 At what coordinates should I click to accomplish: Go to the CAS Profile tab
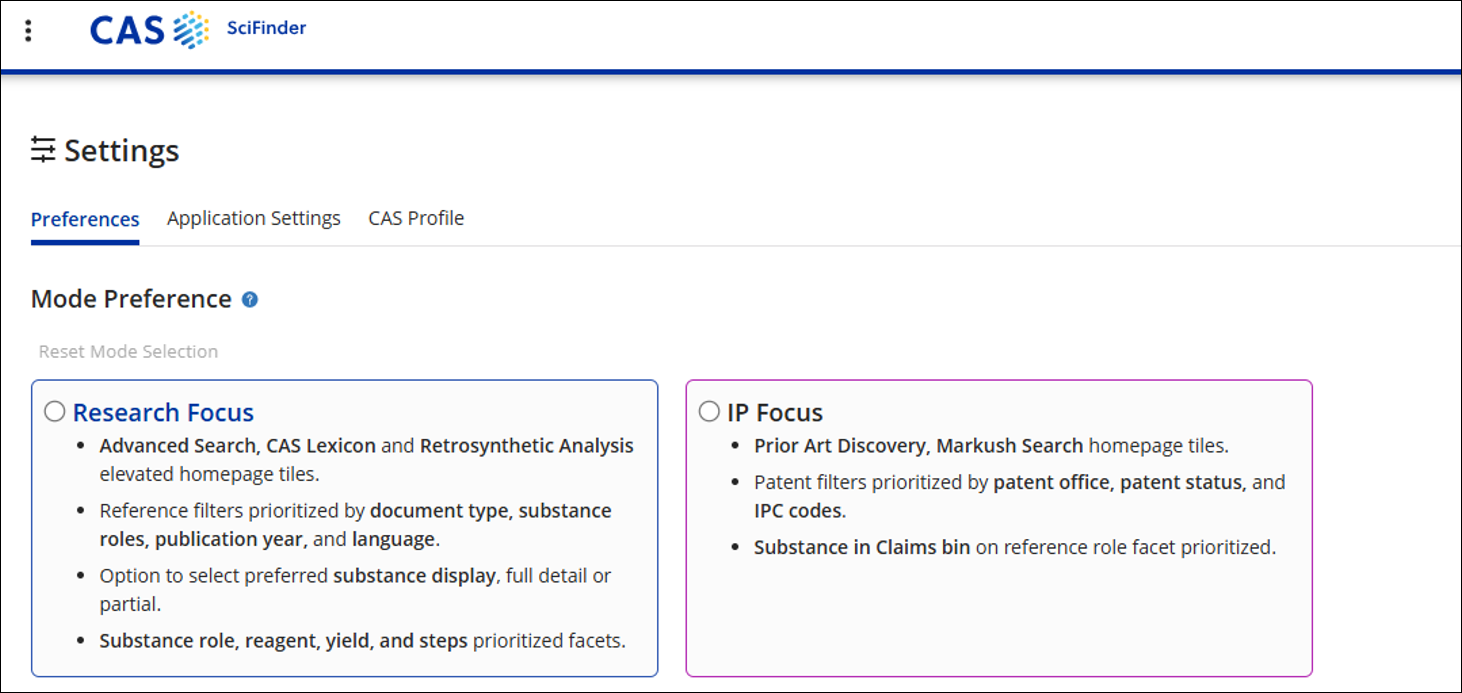coord(416,218)
